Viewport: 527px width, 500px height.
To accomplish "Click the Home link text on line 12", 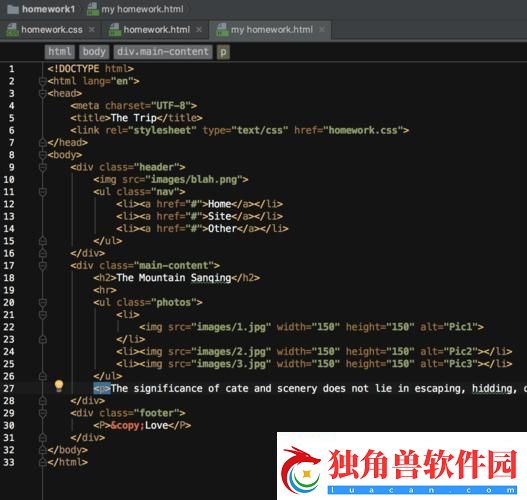I will [x=219, y=204].
